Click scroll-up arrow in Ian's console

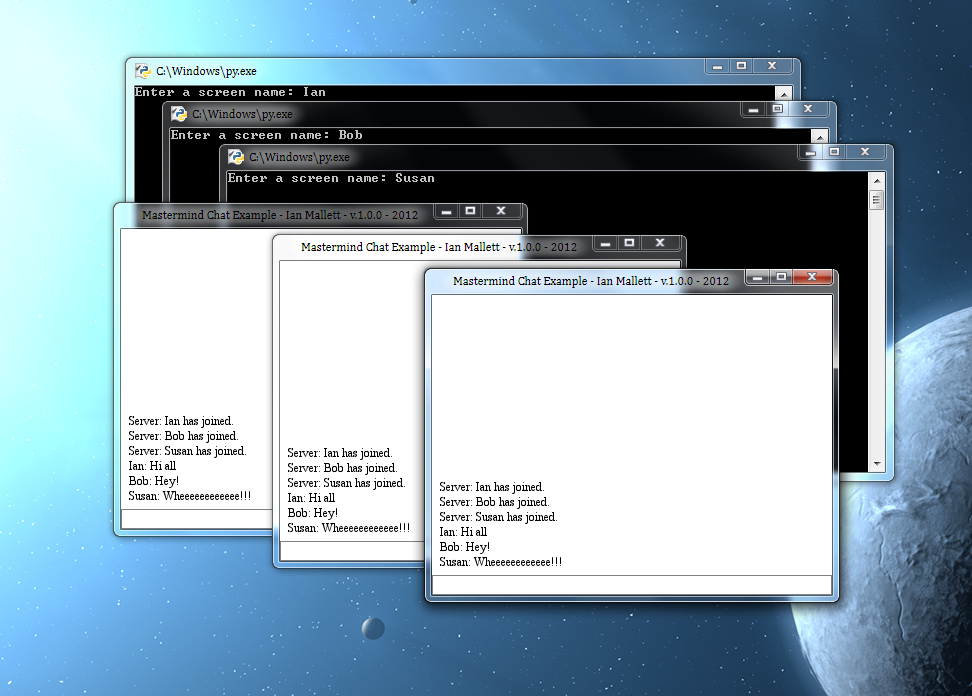(783, 93)
